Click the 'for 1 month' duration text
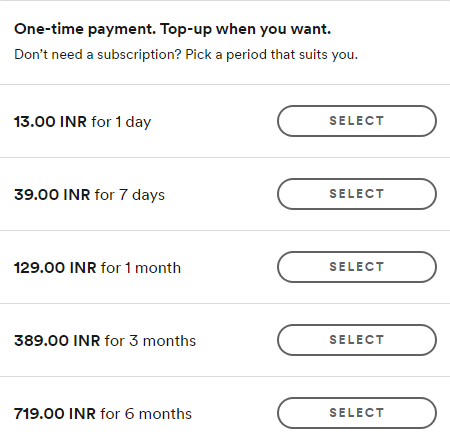The width and height of the screenshot is (450, 444). click(x=141, y=268)
